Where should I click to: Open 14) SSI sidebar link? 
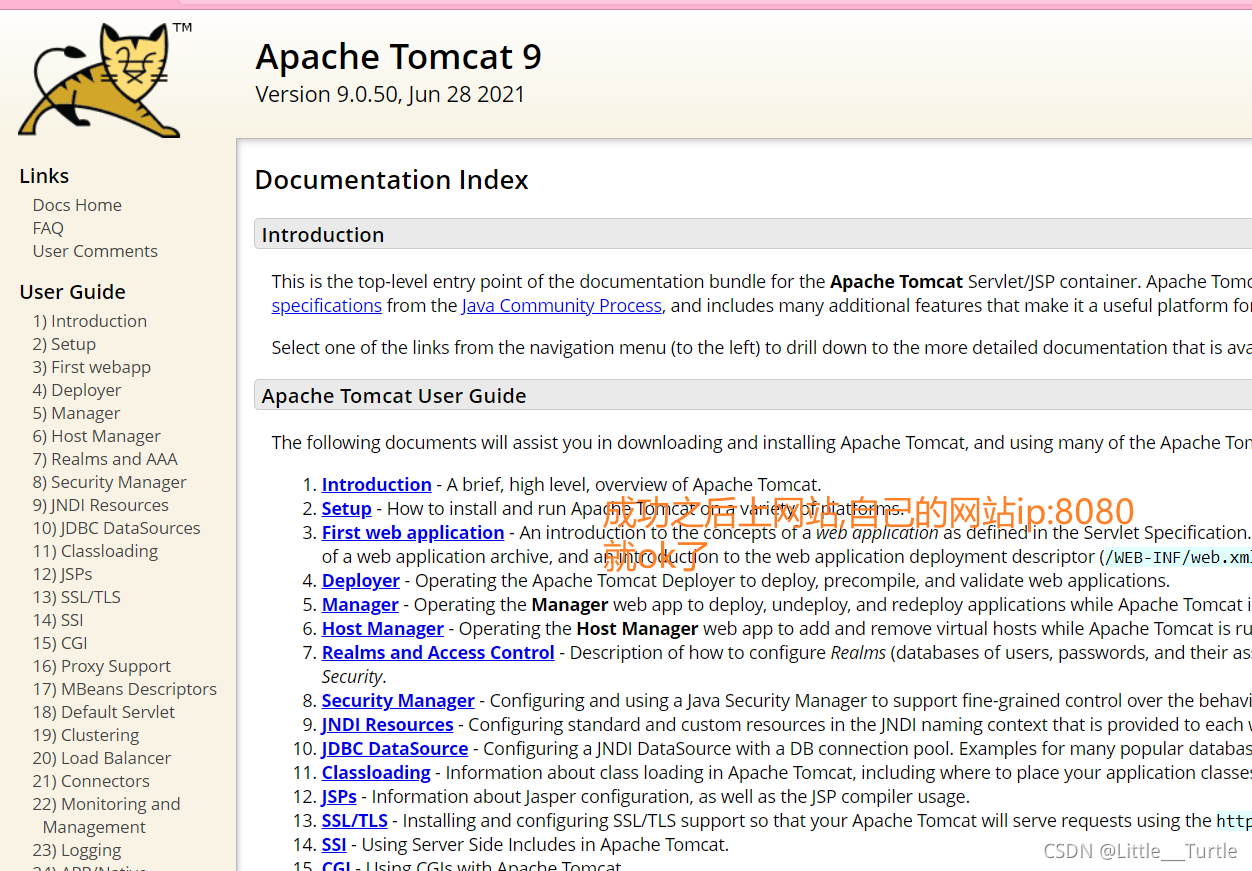coord(58,620)
